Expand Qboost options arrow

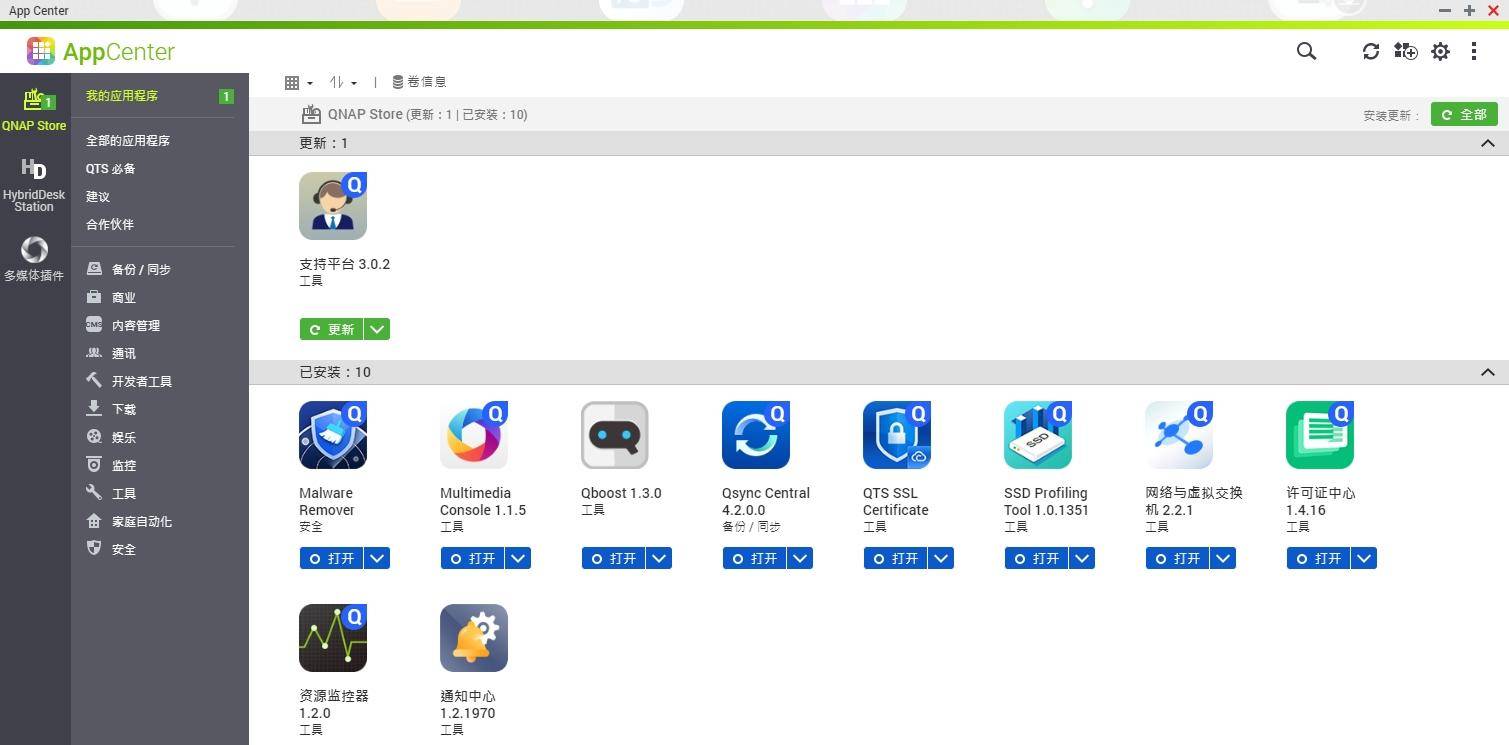coord(659,558)
